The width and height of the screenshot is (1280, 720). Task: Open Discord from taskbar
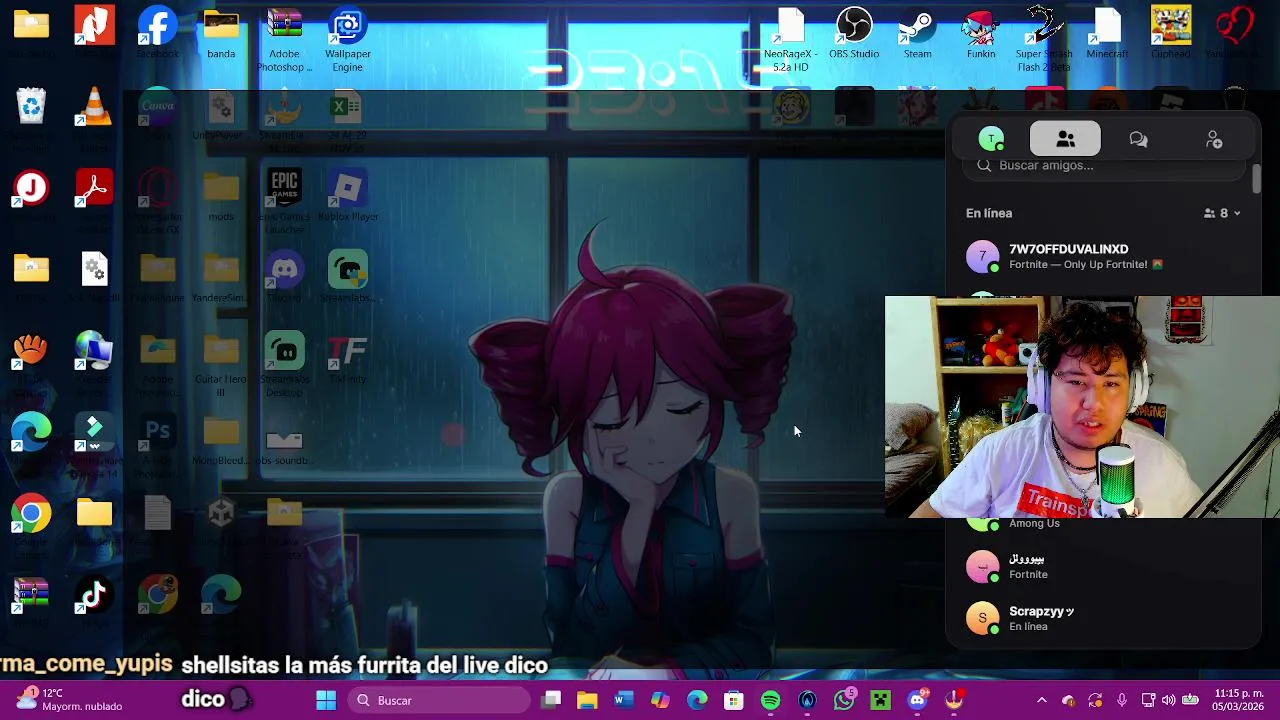tap(917, 700)
